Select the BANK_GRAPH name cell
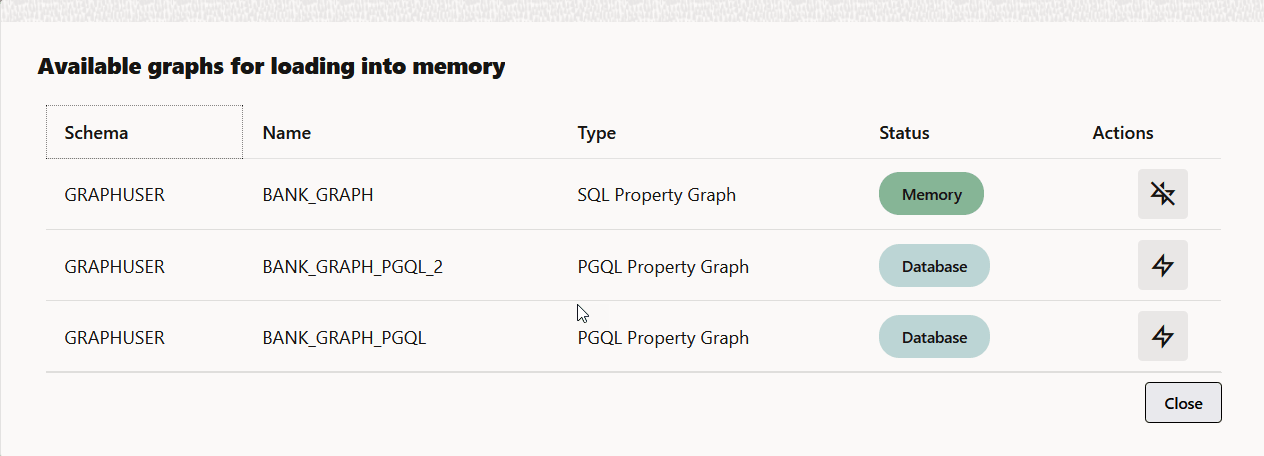Screen dimensions: 1264x456 pos(318,195)
